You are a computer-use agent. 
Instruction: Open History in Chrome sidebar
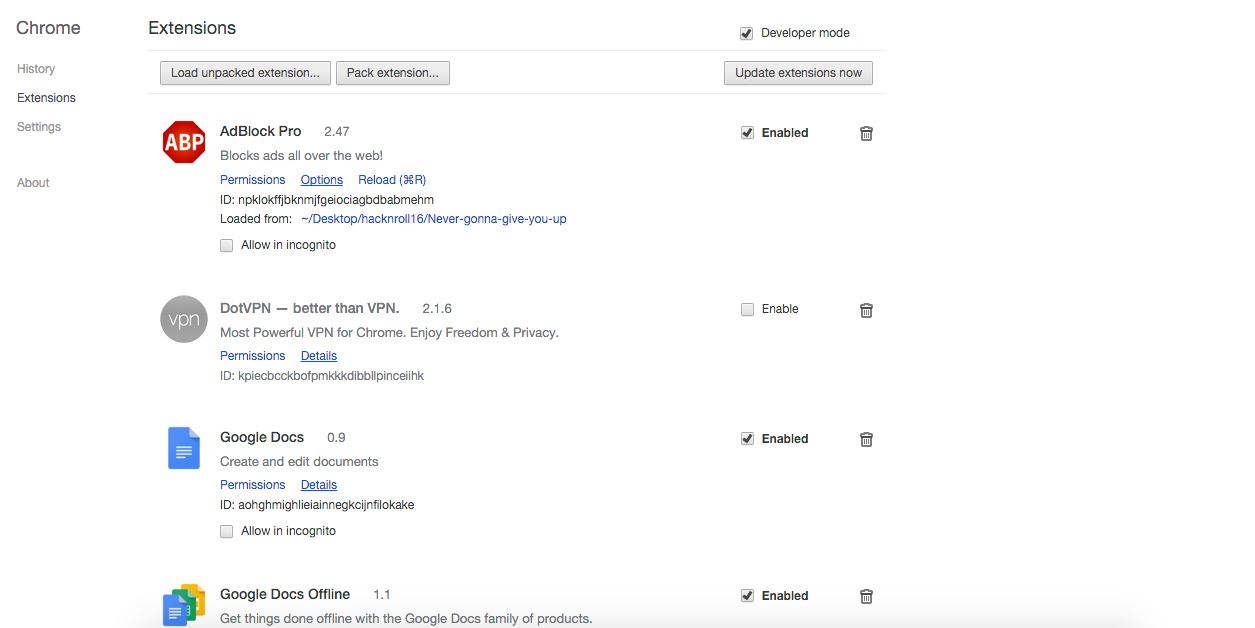36,69
